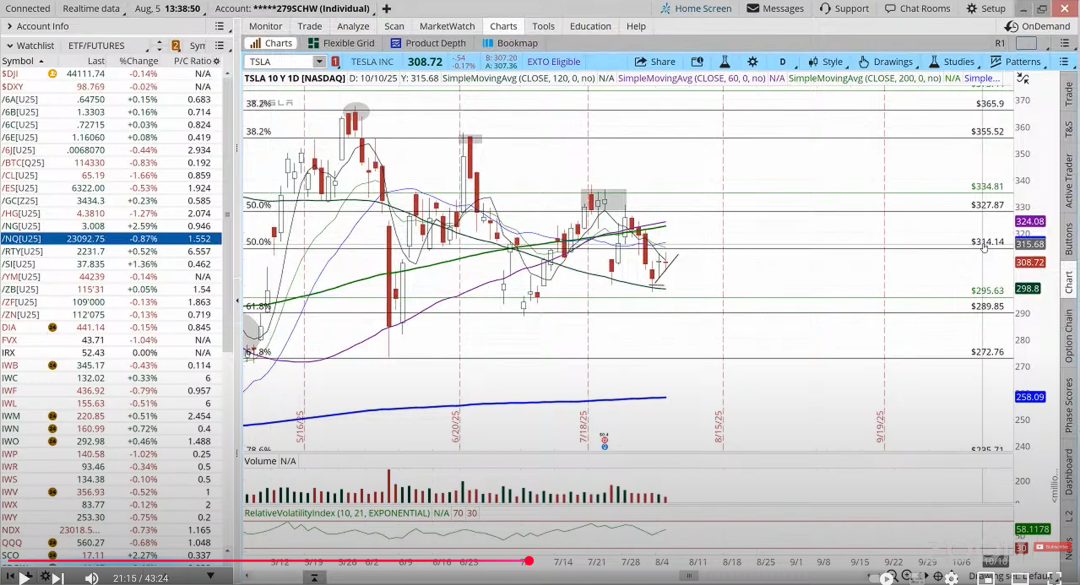Expand the Account Info section
Viewport: 1080px width, 585px height.
coord(10,26)
